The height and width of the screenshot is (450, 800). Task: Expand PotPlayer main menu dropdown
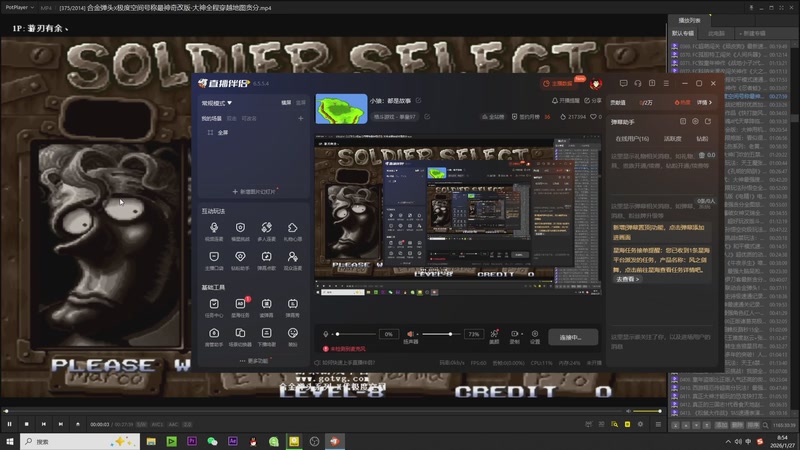19,7
